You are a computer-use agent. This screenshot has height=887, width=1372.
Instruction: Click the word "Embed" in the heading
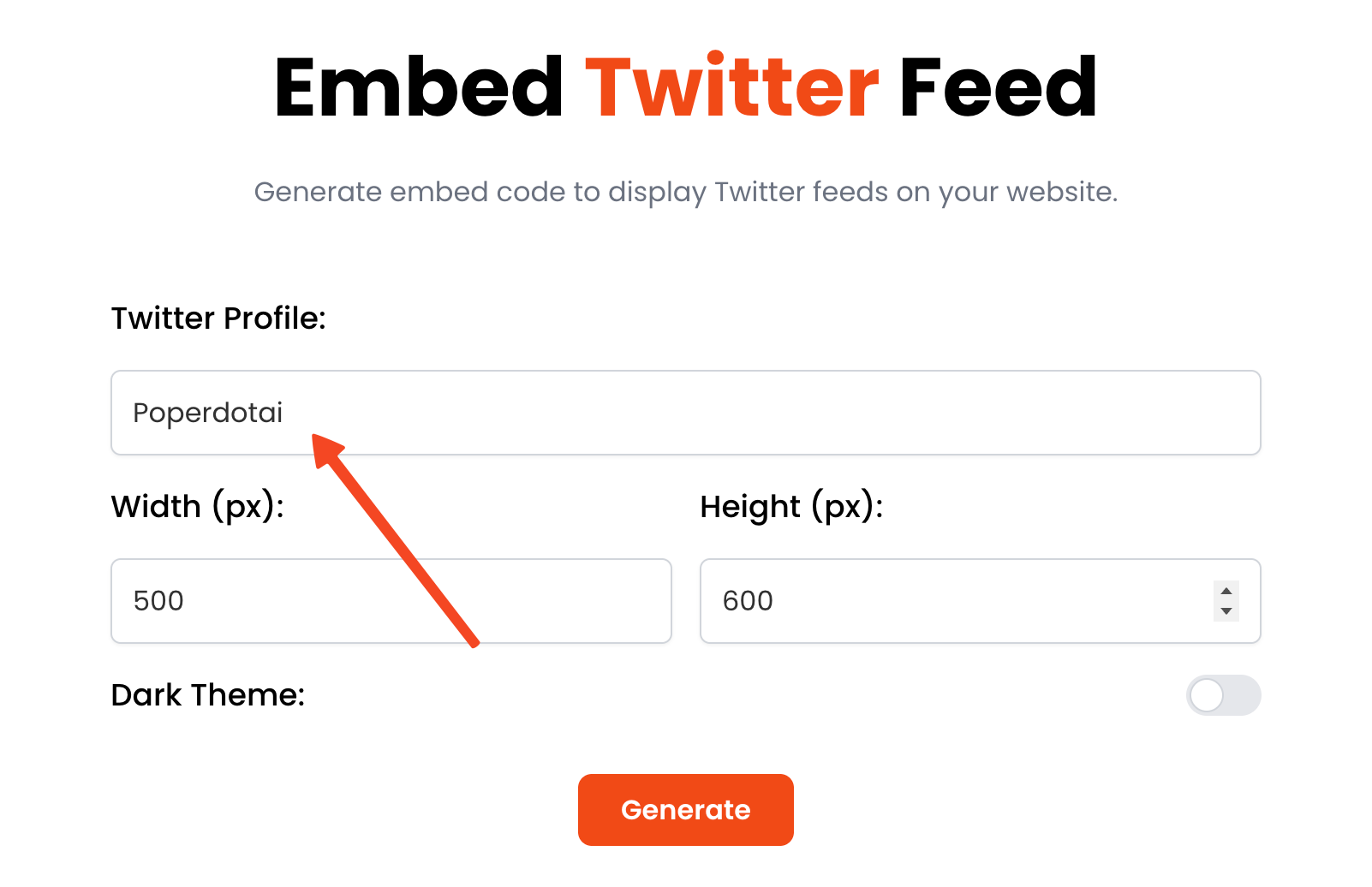tap(419, 87)
